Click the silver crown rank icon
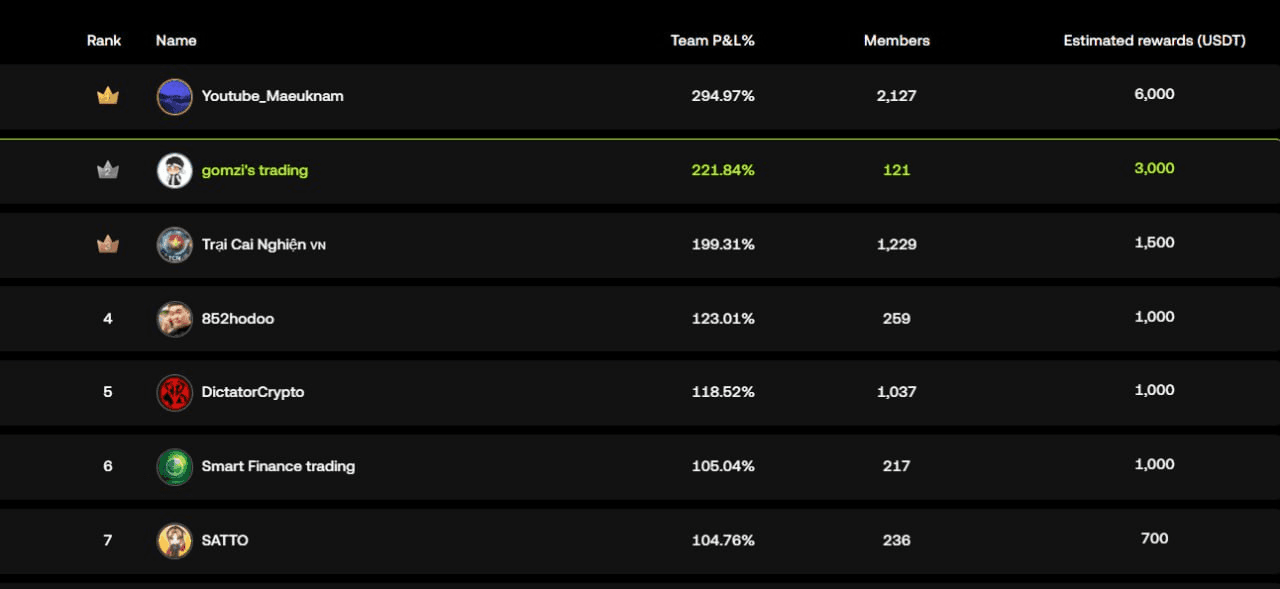This screenshot has width=1280, height=589. [107, 170]
